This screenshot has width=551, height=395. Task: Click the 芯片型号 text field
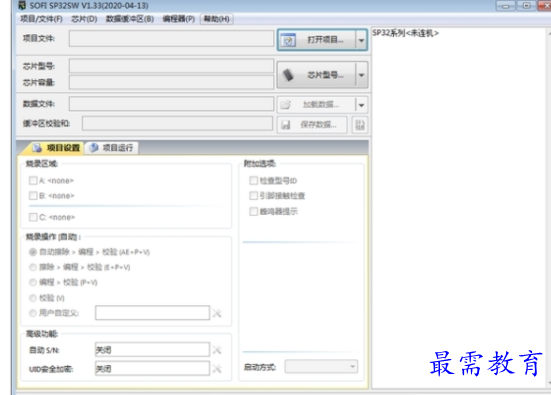click(x=171, y=66)
